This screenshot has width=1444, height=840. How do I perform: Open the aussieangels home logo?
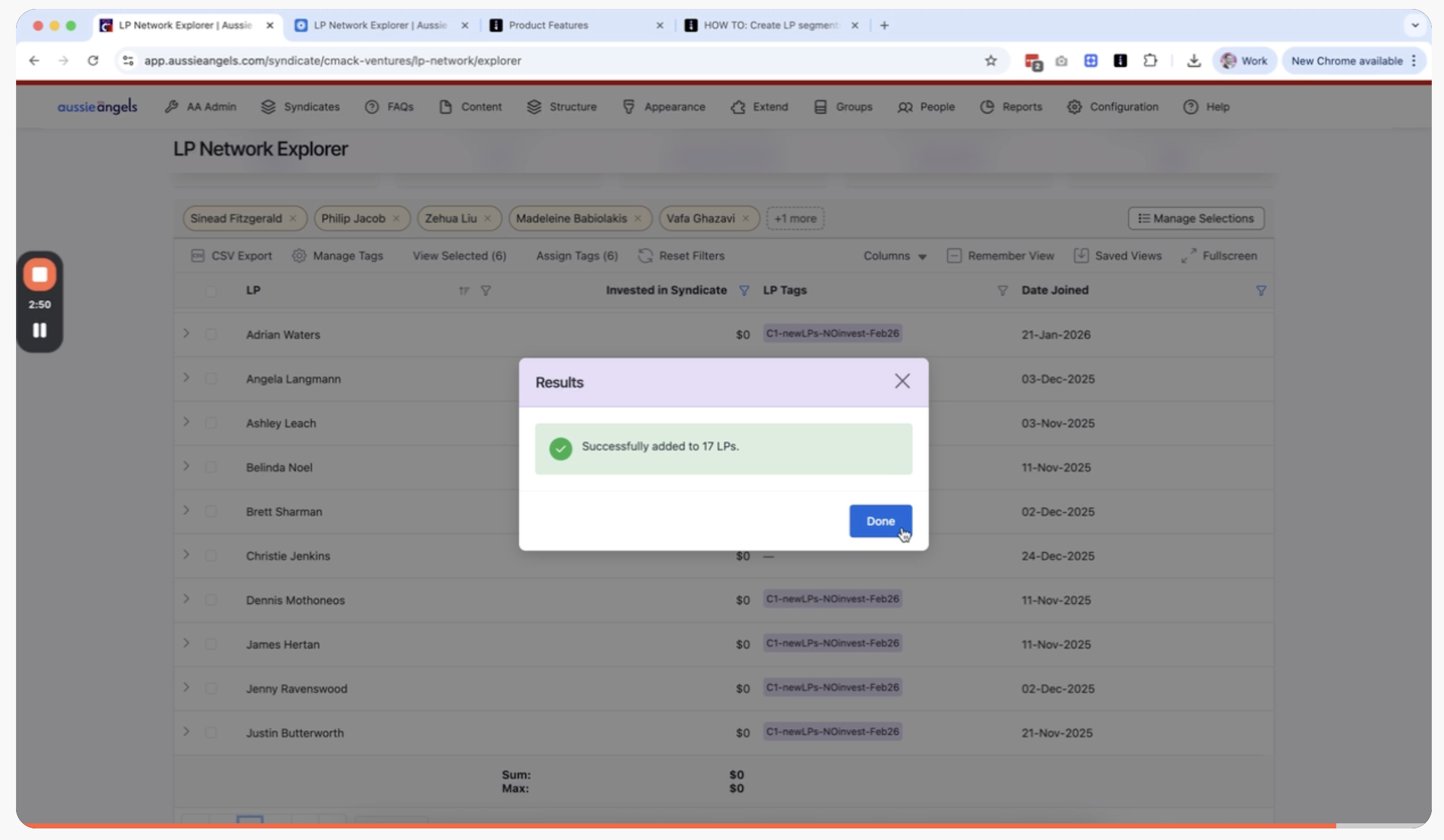[x=97, y=106]
